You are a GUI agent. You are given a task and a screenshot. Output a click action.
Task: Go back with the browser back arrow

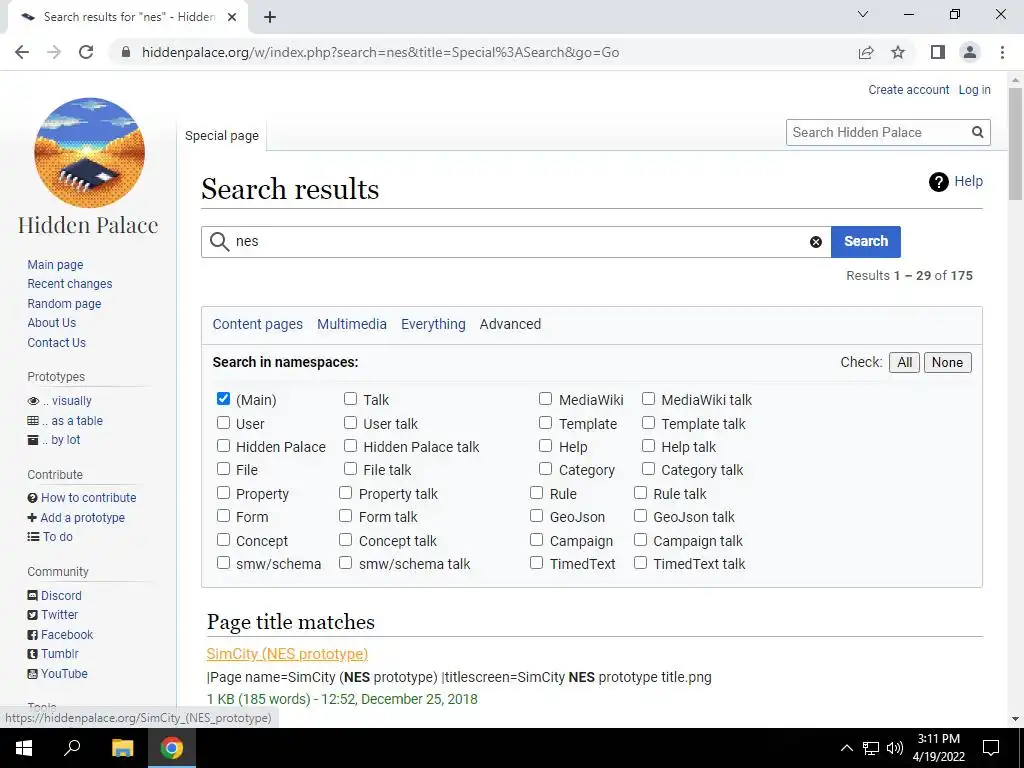tap(22, 52)
